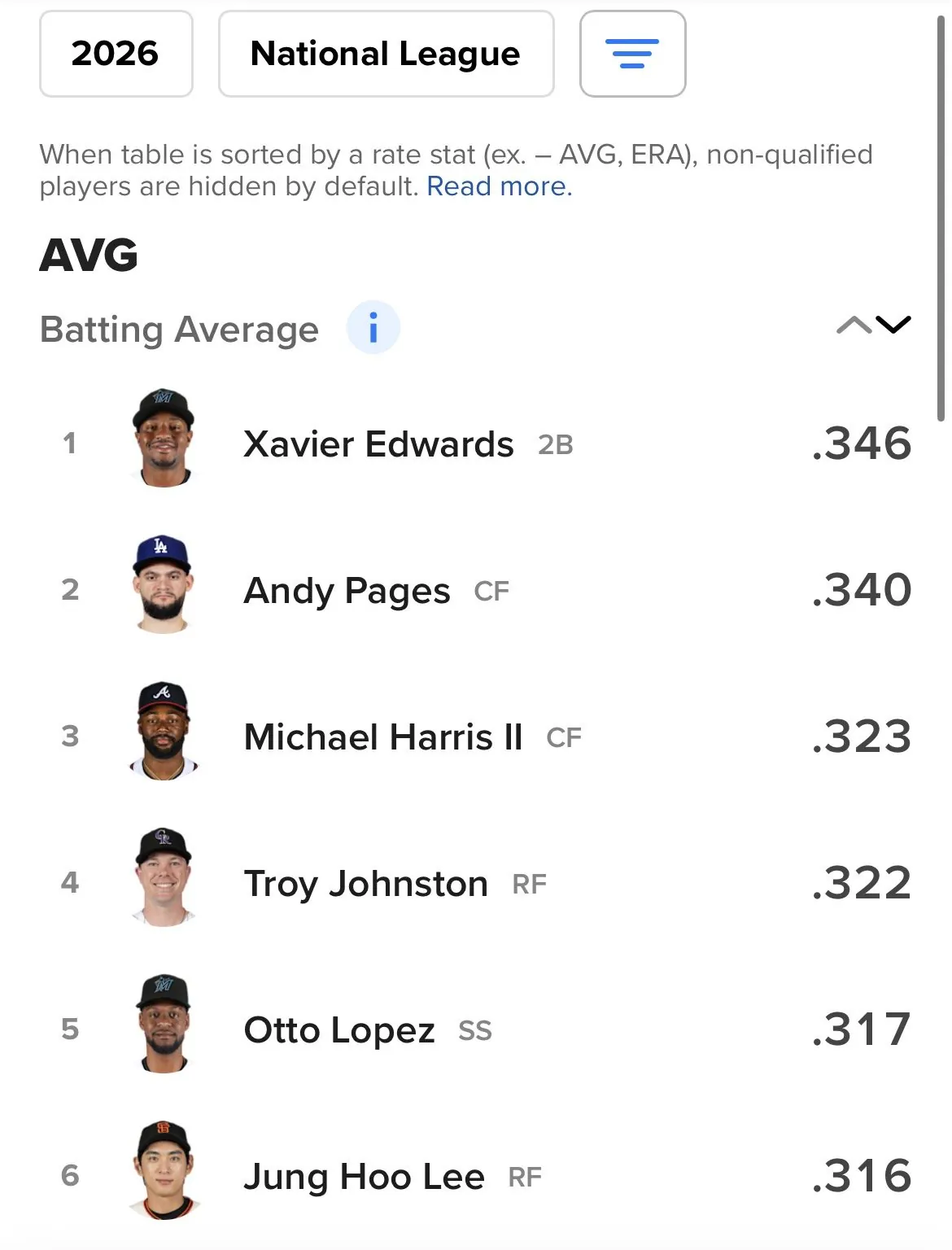Open Otto Lopez's player page
The height and width of the screenshot is (1250, 952).
[x=339, y=1030]
